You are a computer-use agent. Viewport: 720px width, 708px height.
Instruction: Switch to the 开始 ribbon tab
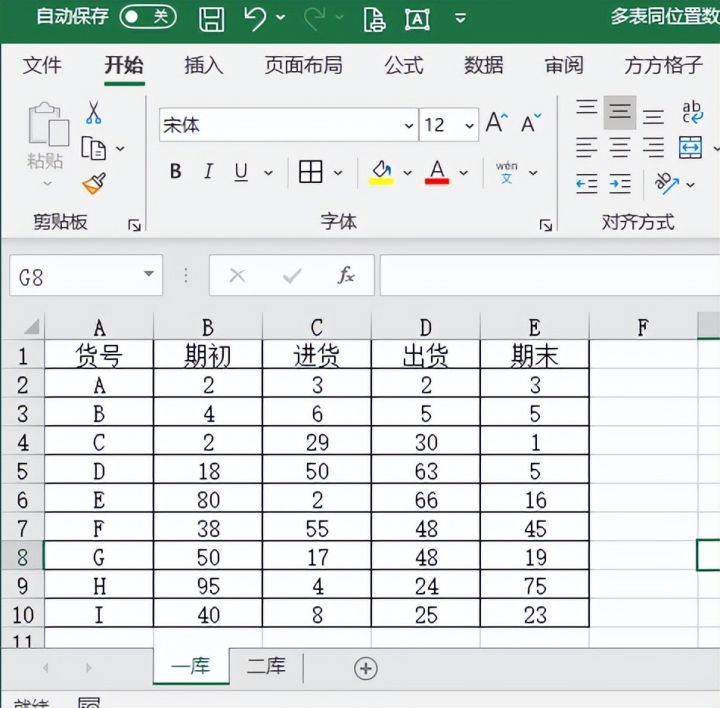124,65
